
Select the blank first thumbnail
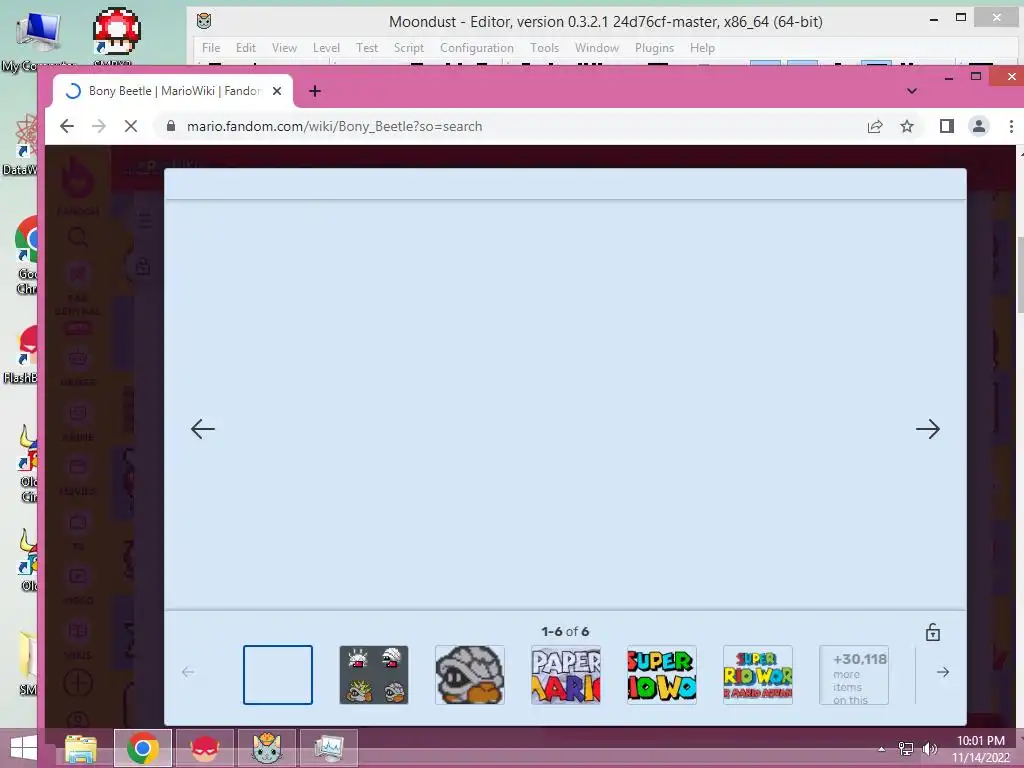coord(278,675)
